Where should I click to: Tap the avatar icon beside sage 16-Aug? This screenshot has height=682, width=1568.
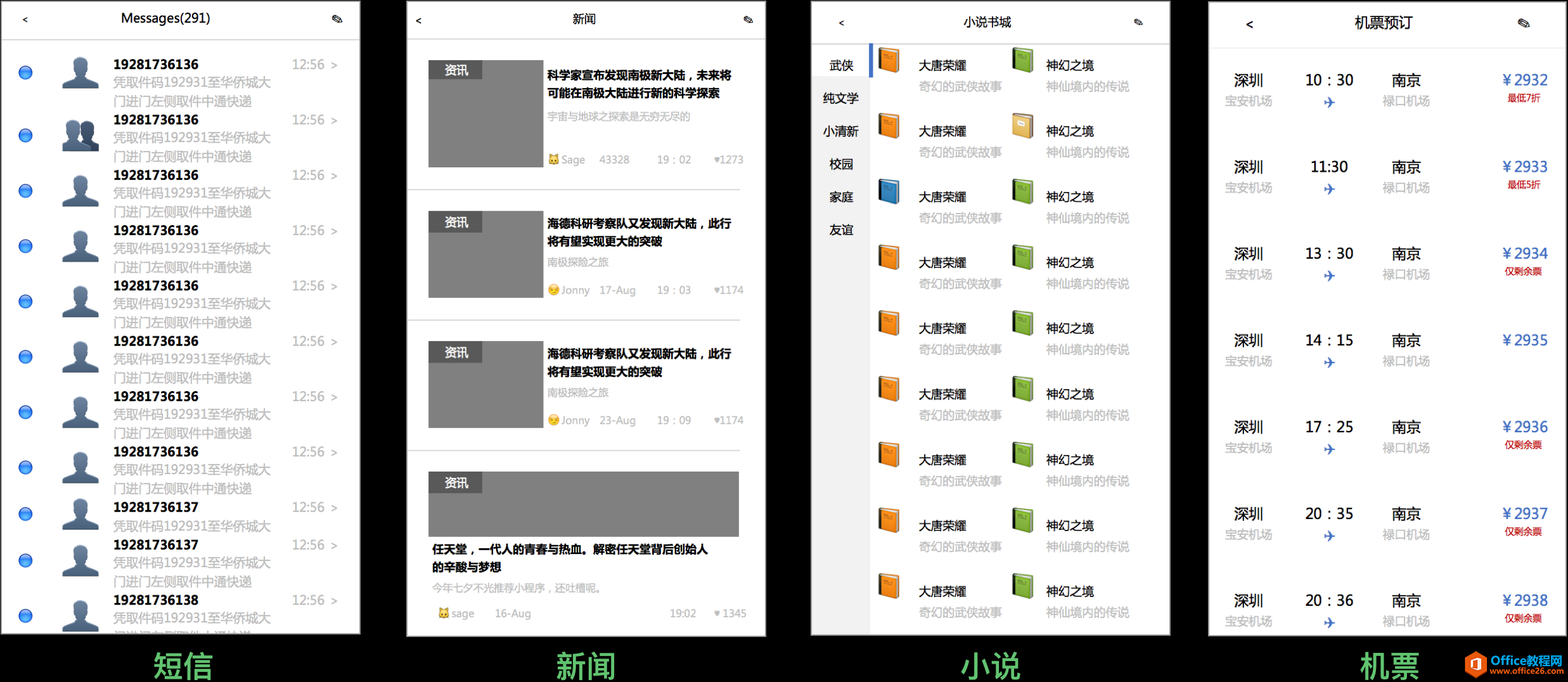(x=444, y=614)
